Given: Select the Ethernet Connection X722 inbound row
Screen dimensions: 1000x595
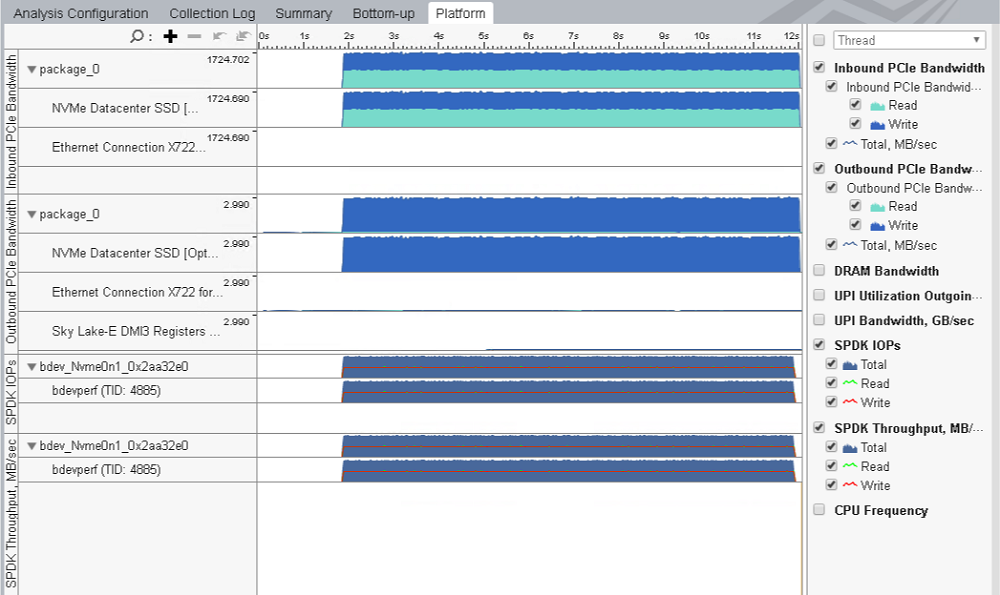Looking at the screenshot, I should [x=128, y=147].
